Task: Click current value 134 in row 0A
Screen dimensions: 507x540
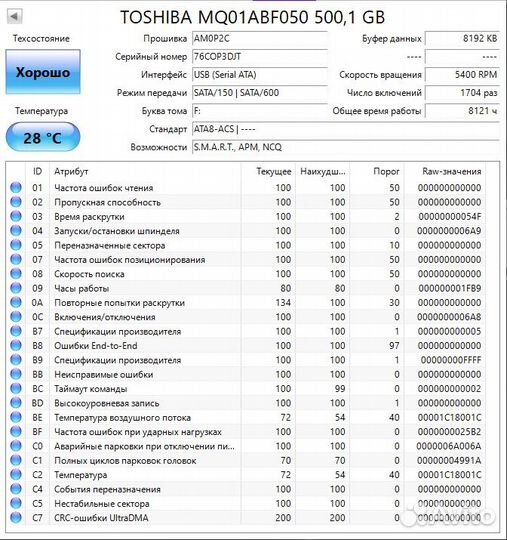Action: [283, 303]
